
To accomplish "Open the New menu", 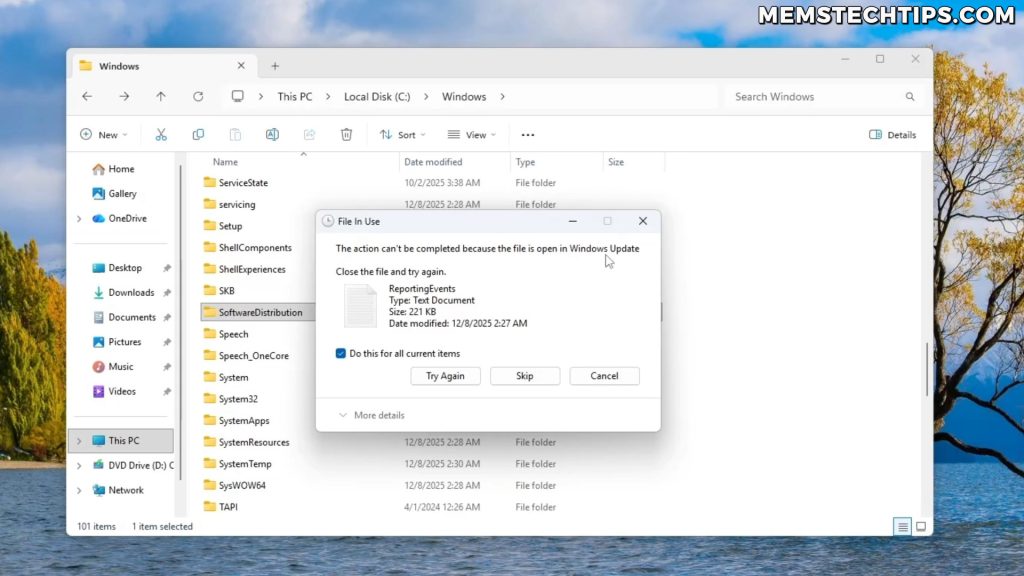I will tap(103, 134).
